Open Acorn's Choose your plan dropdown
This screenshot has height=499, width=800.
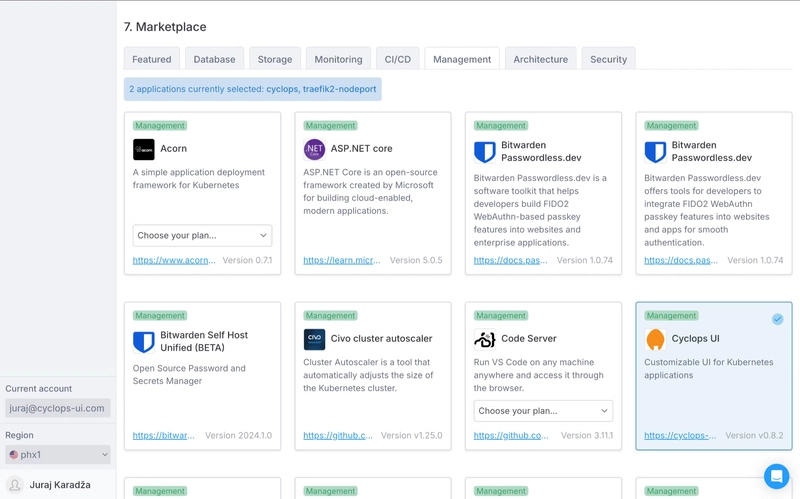click(x=202, y=235)
